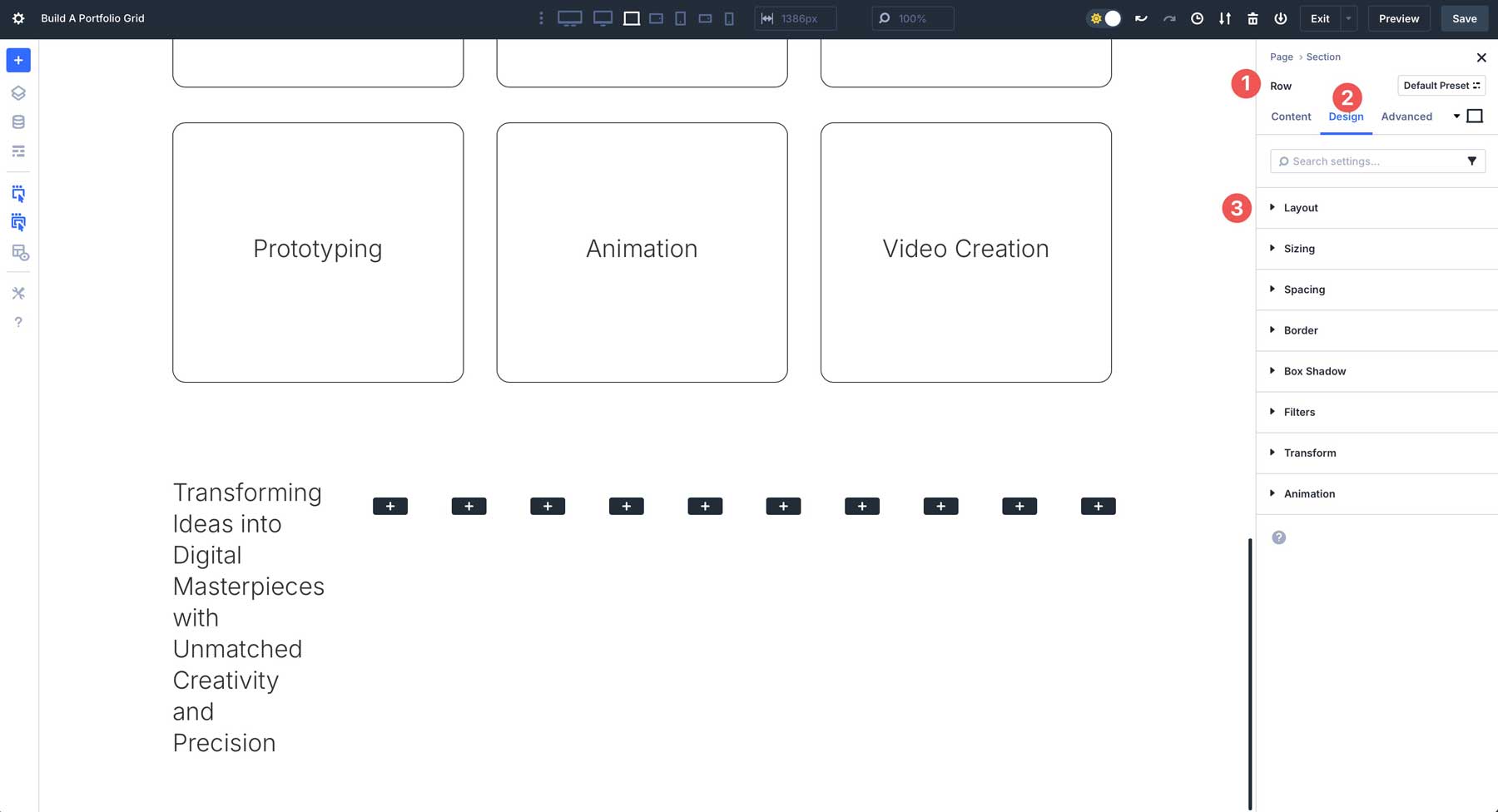Viewport: 1498px width, 812px height.
Task: Select the desktop preview mode
Action: (x=569, y=17)
